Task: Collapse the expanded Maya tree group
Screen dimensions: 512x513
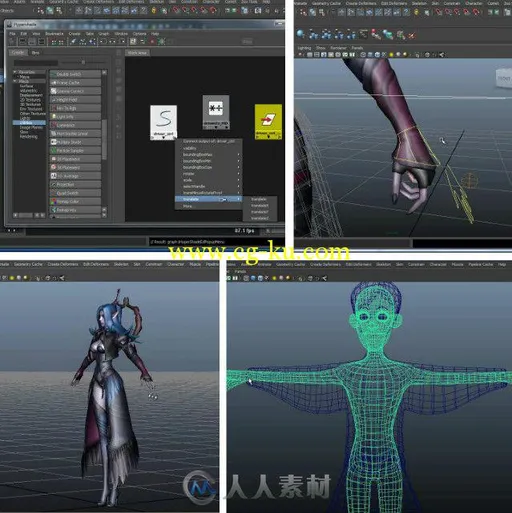Action: pos(14,81)
